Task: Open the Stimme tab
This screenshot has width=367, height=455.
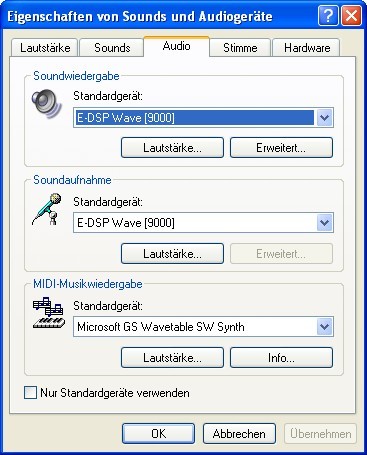Action: tap(240, 48)
